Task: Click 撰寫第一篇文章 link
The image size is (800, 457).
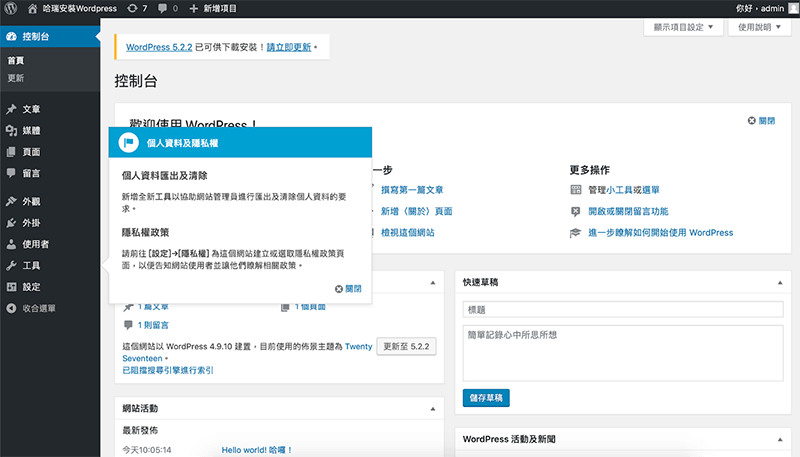Action: click(412, 190)
